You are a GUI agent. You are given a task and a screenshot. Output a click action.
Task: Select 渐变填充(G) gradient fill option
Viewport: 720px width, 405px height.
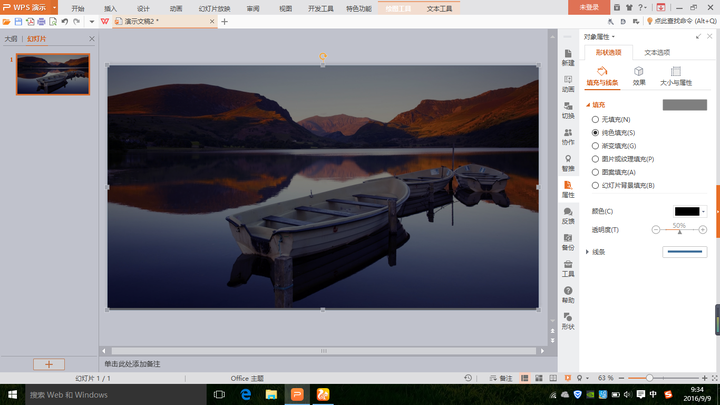614,146
